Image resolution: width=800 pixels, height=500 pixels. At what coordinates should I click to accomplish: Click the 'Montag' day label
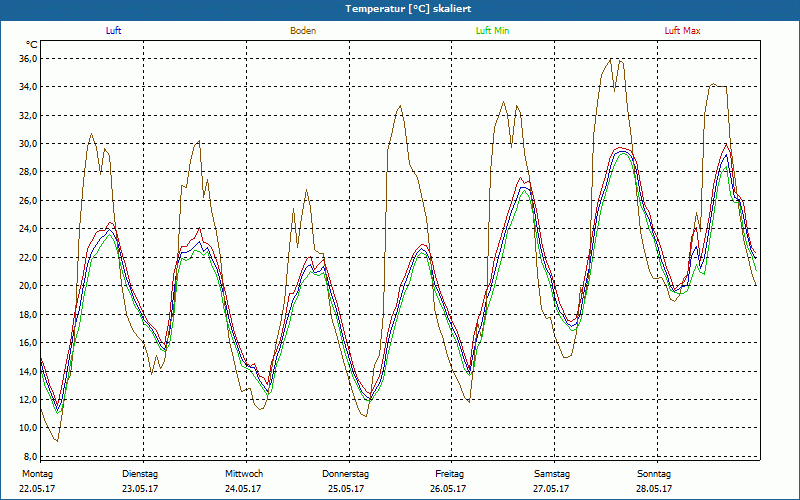tap(37, 474)
